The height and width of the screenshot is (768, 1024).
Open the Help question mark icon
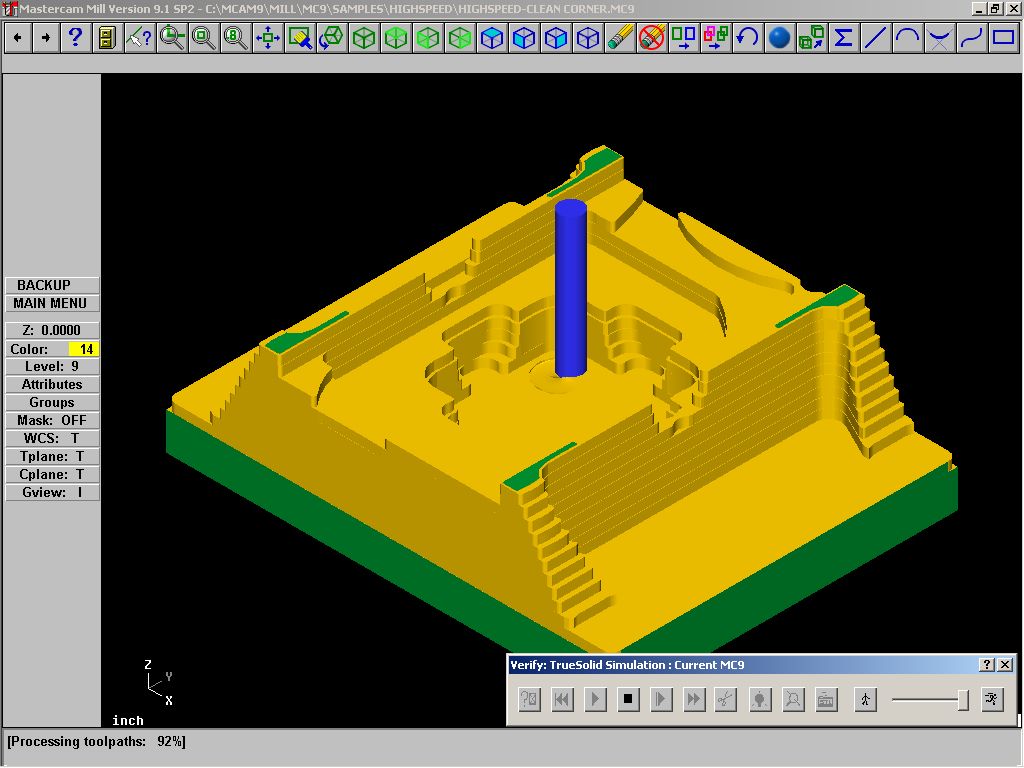pyautogui.click(x=75, y=38)
